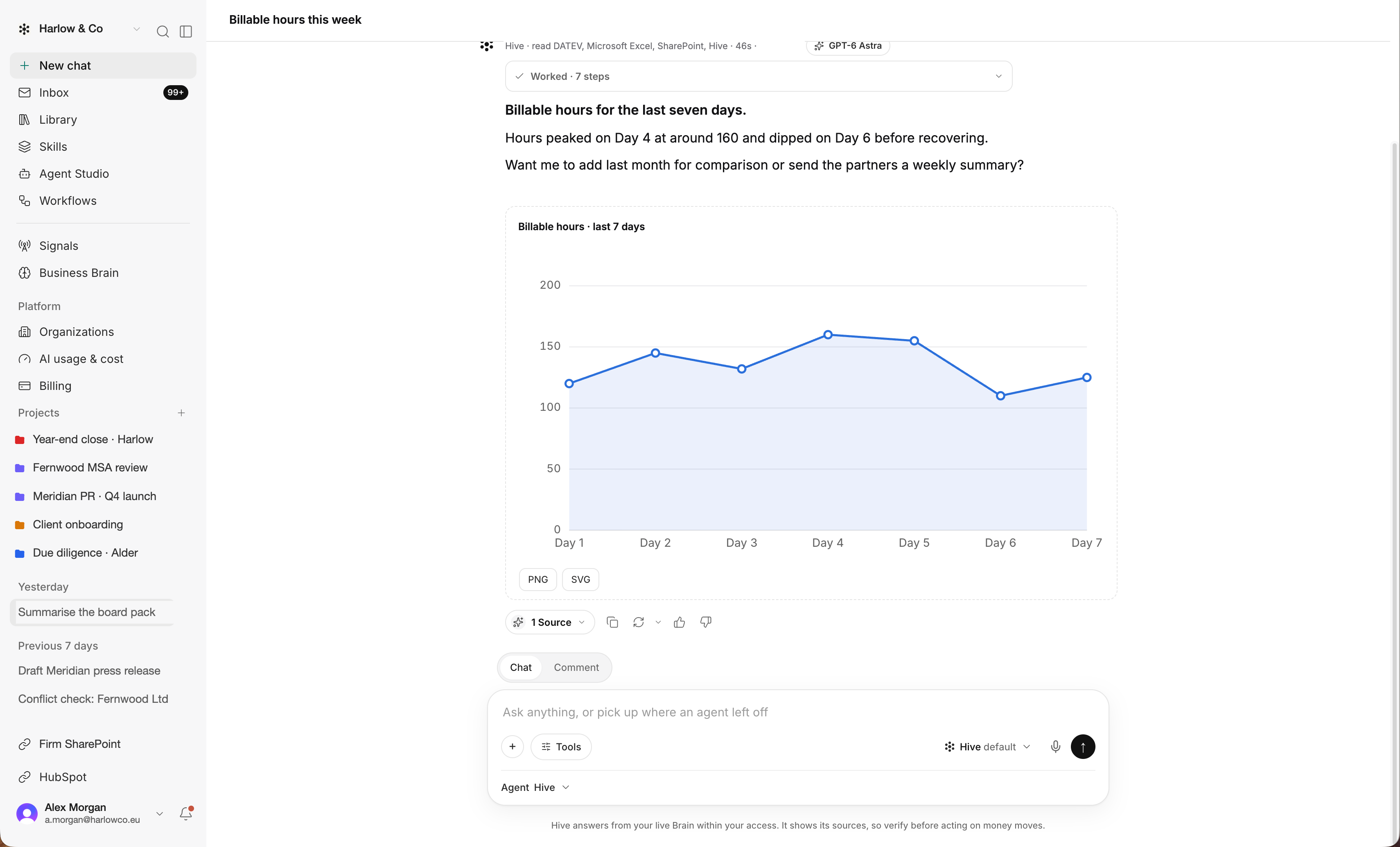Copy the response with the copy icon
This screenshot has height=847, width=1400.
(612, 623)
